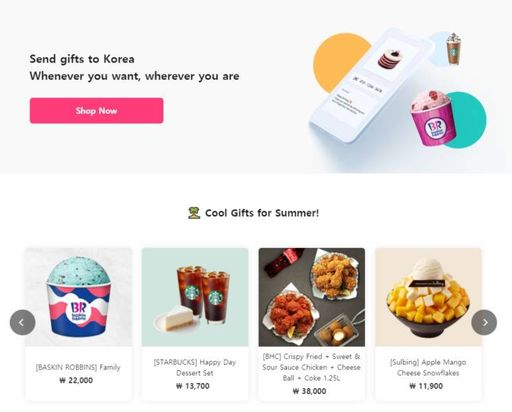Click the pink Shop Now button
This screenshot has width=512, height=412.
click(x=96, y=111)
